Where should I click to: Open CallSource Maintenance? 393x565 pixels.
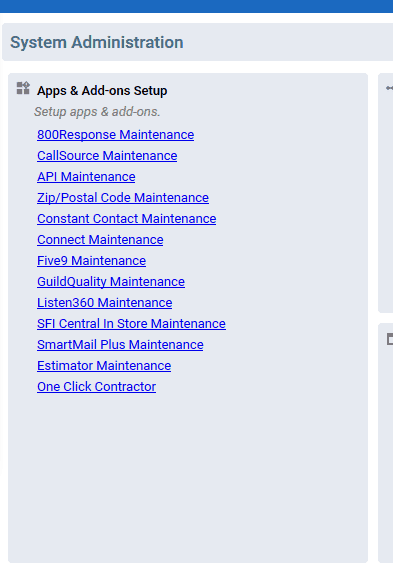pos(107,156)
